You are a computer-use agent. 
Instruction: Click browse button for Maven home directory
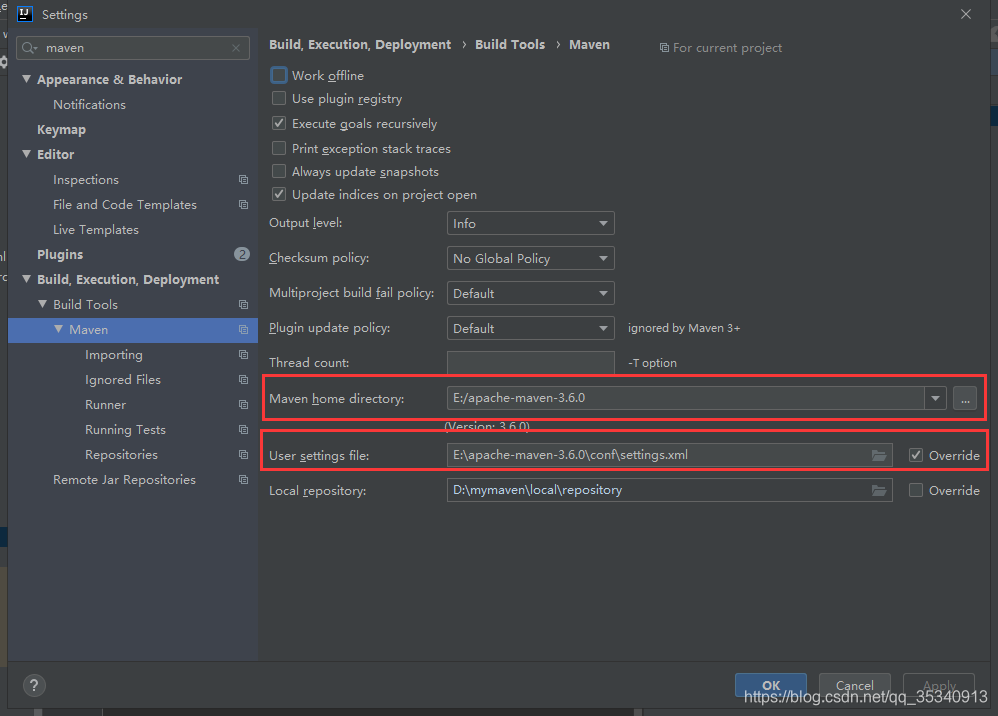(x=965, y=398)
